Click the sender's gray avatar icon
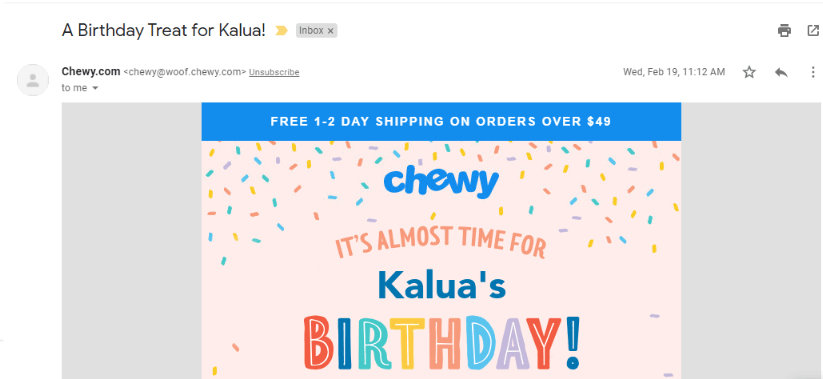This screenshot has width=823, height=379. tap(33, 80)
